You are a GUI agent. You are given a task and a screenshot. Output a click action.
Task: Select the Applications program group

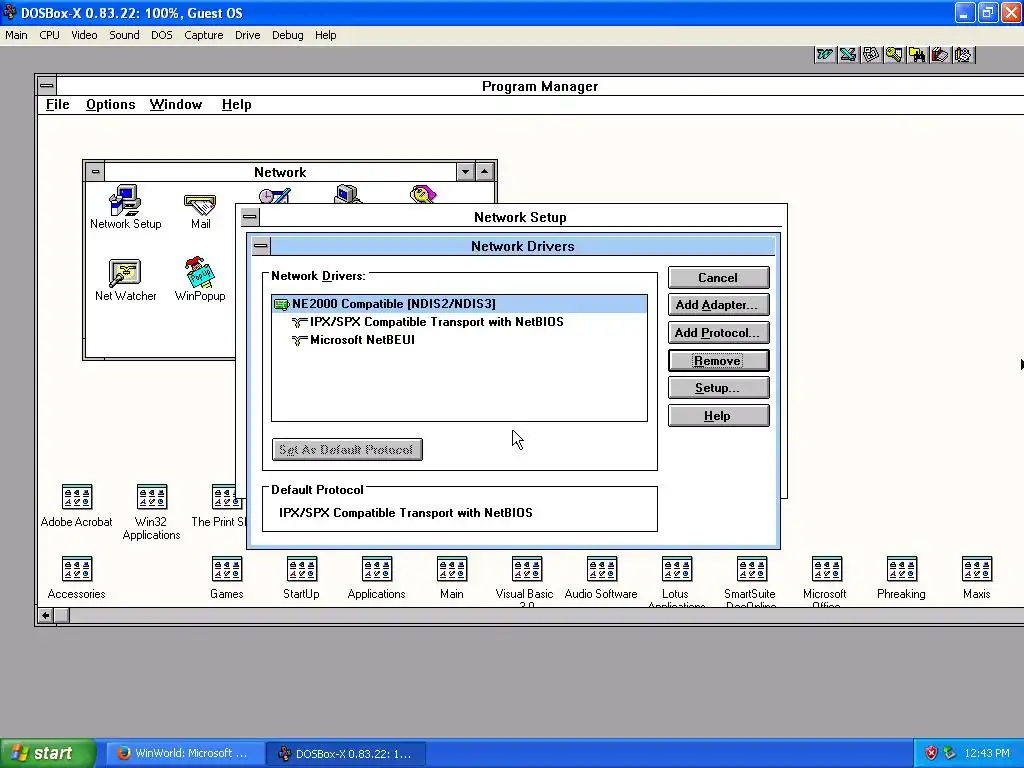point(376,577)
